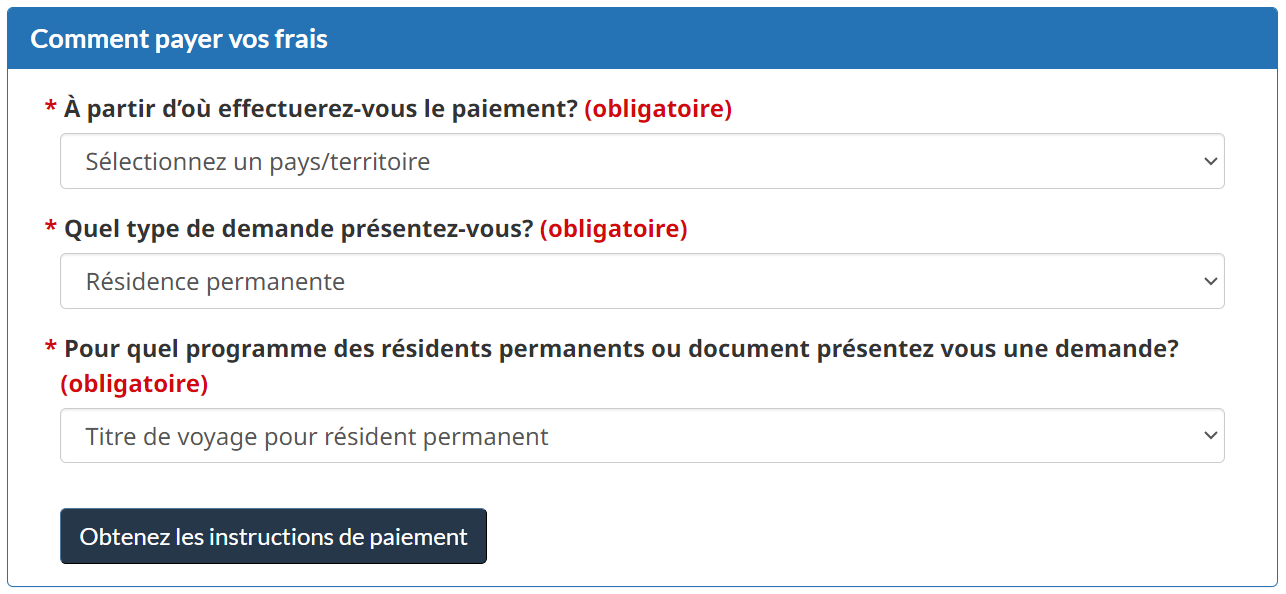This screenshot has width=1286, height=594.
Task: Click the 'Sélectionnez un pays/territoire' placeholder text
Action: pos(258,161)
